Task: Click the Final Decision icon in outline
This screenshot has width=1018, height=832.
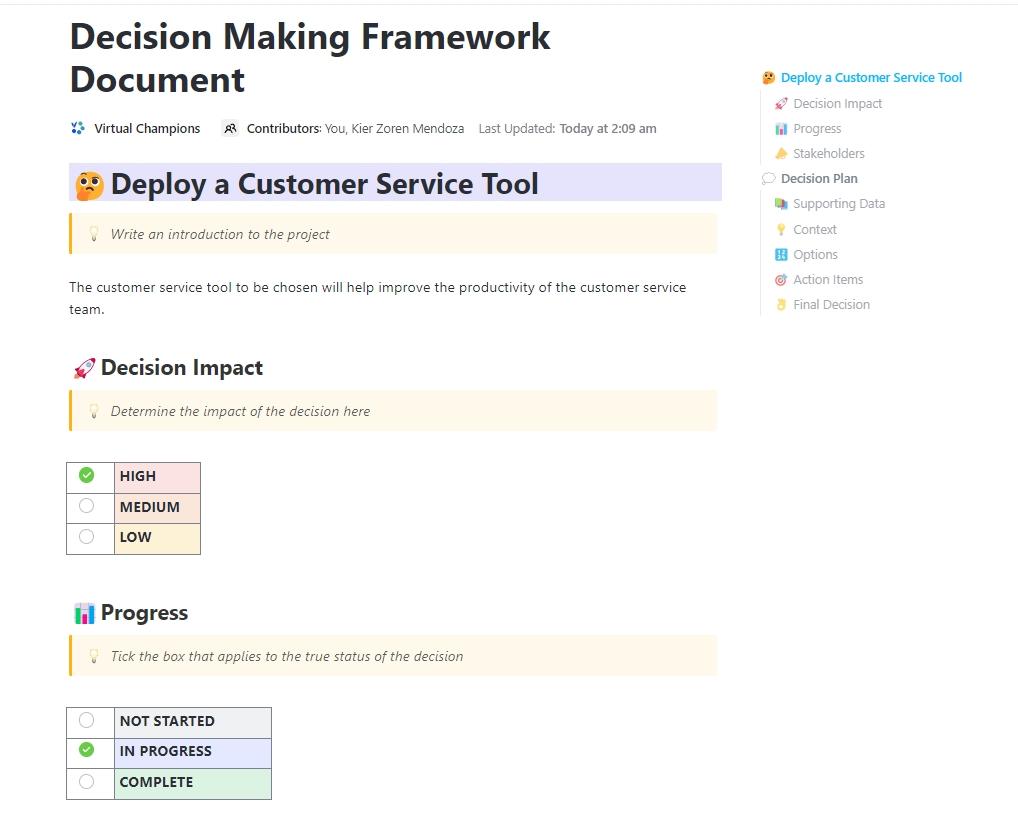Action: tap(780, 304)
